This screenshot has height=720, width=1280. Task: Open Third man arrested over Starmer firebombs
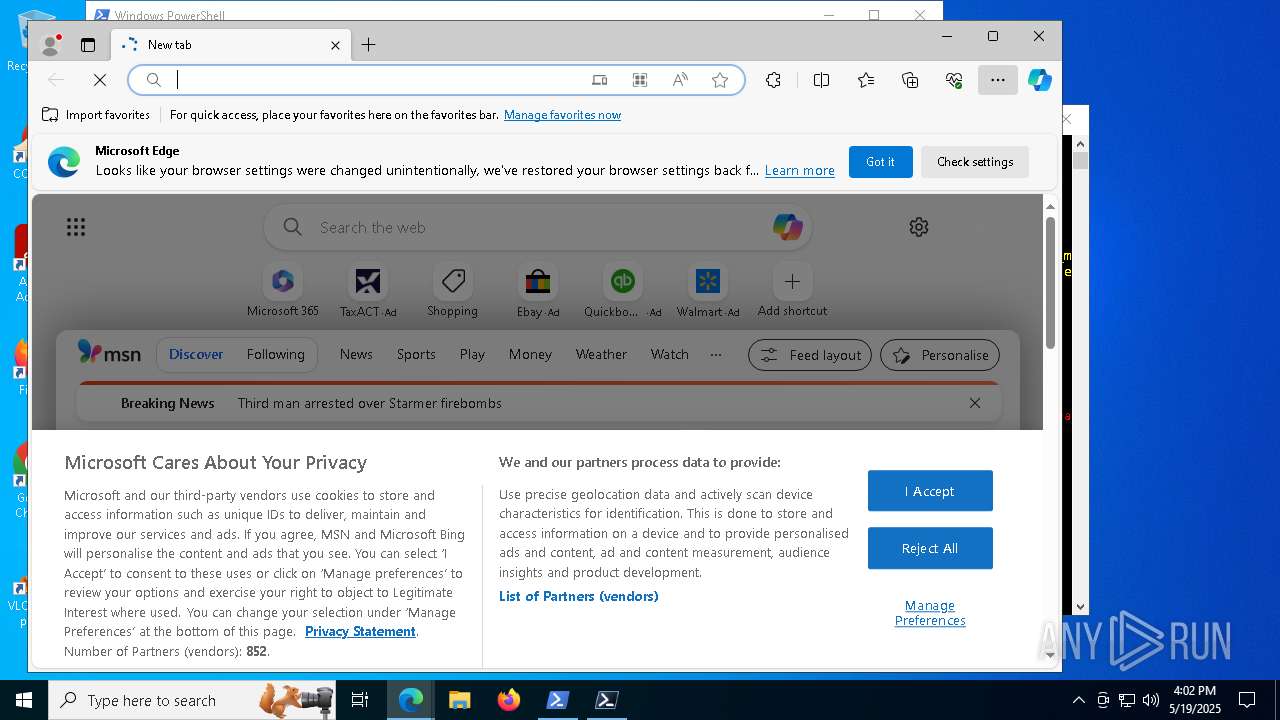(370, 404)
